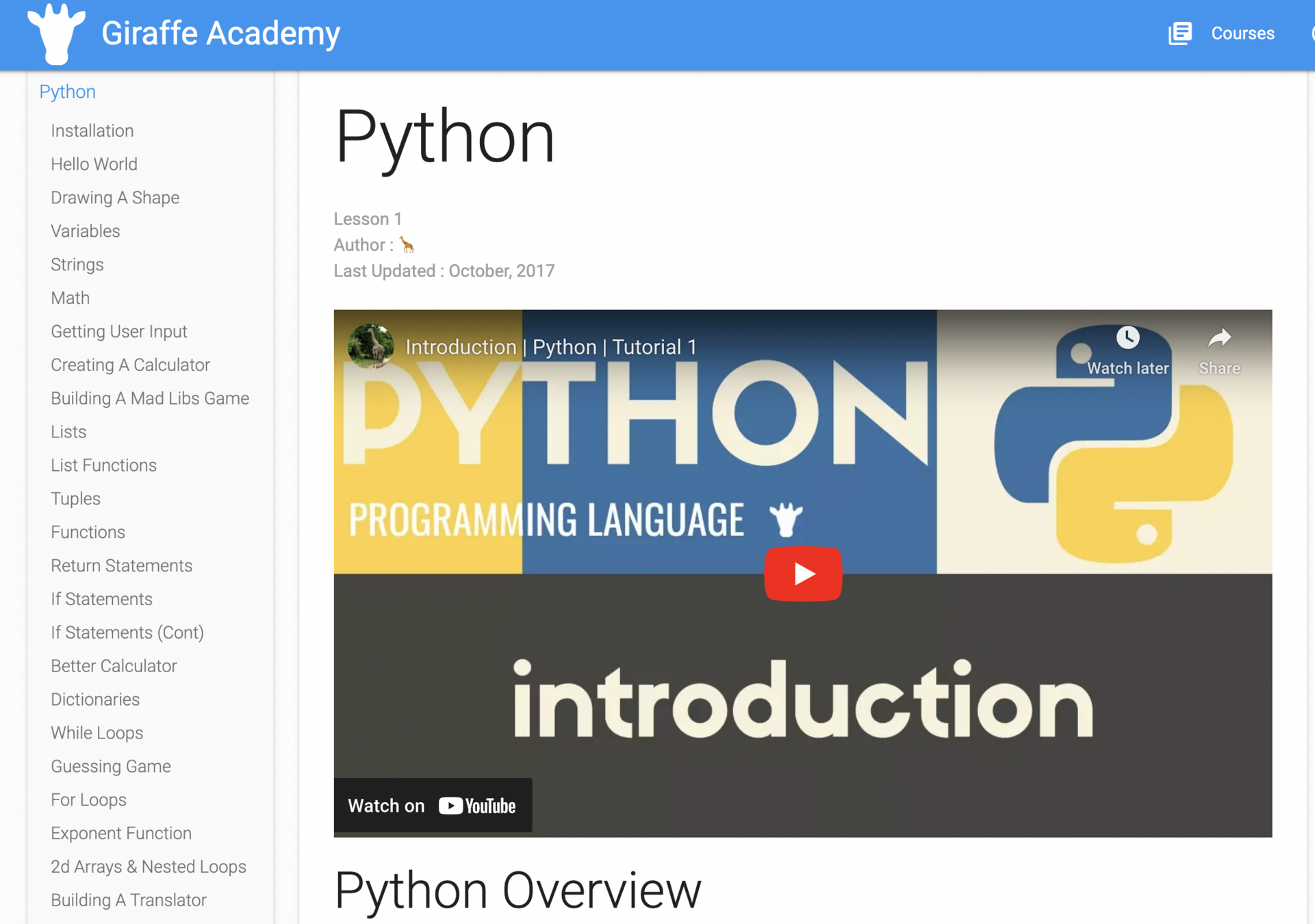The width and height of the screenshot is (1315, 924).
Task: Open Building A Mad Libs Game lesson
Action: 149,398
